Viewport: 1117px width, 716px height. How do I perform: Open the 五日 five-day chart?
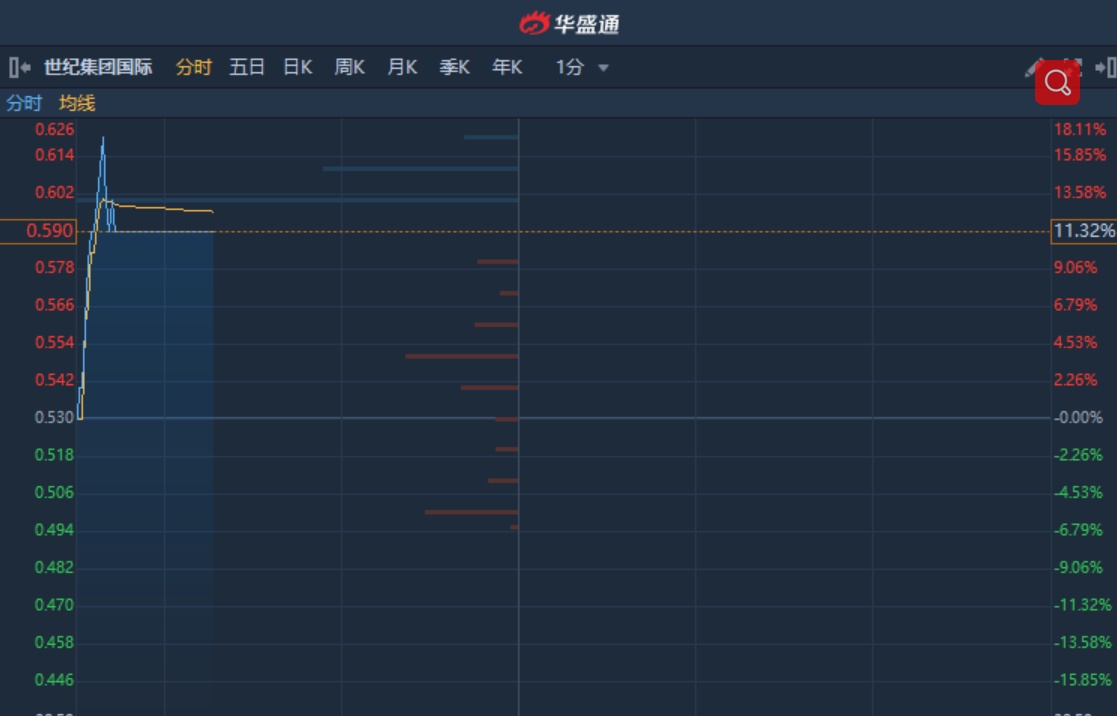pyautogui.click(x=247, y=68)
